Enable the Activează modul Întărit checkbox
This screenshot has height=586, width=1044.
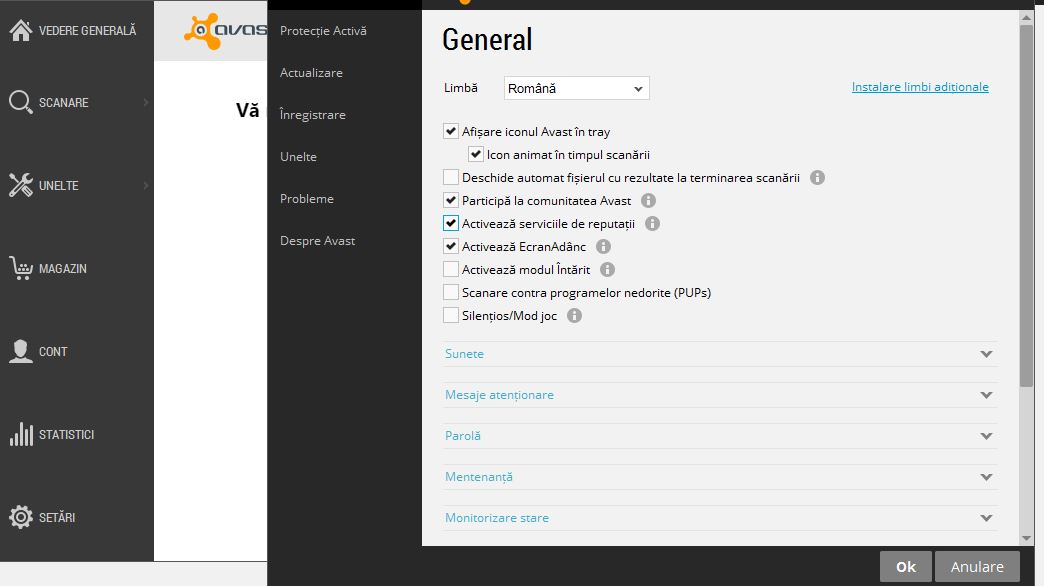(x=451, y=270)
